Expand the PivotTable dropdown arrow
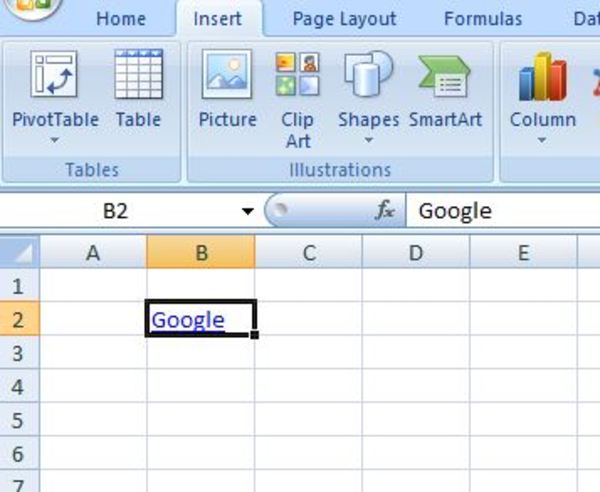 [55, 140]
